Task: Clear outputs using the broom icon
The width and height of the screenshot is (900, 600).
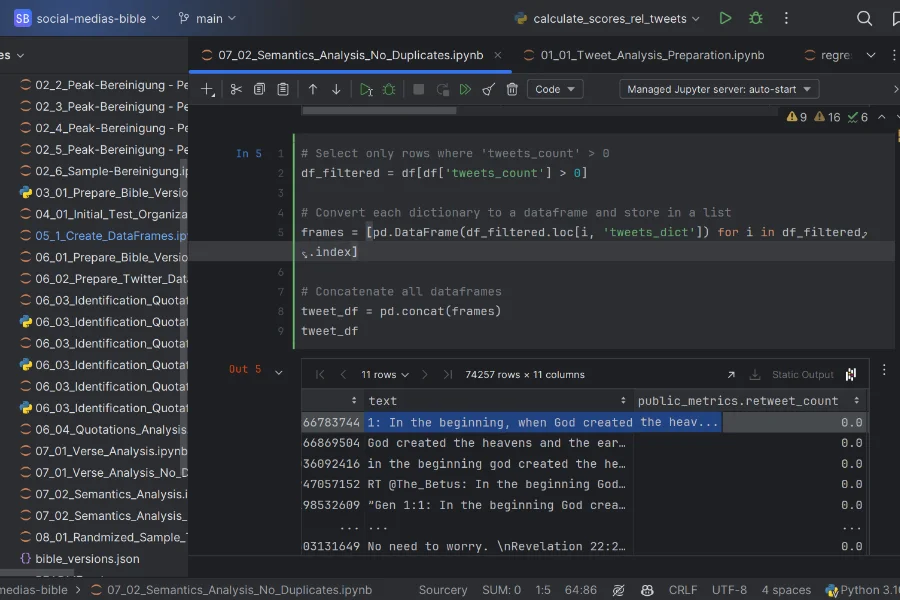Action: click(489, 89)
